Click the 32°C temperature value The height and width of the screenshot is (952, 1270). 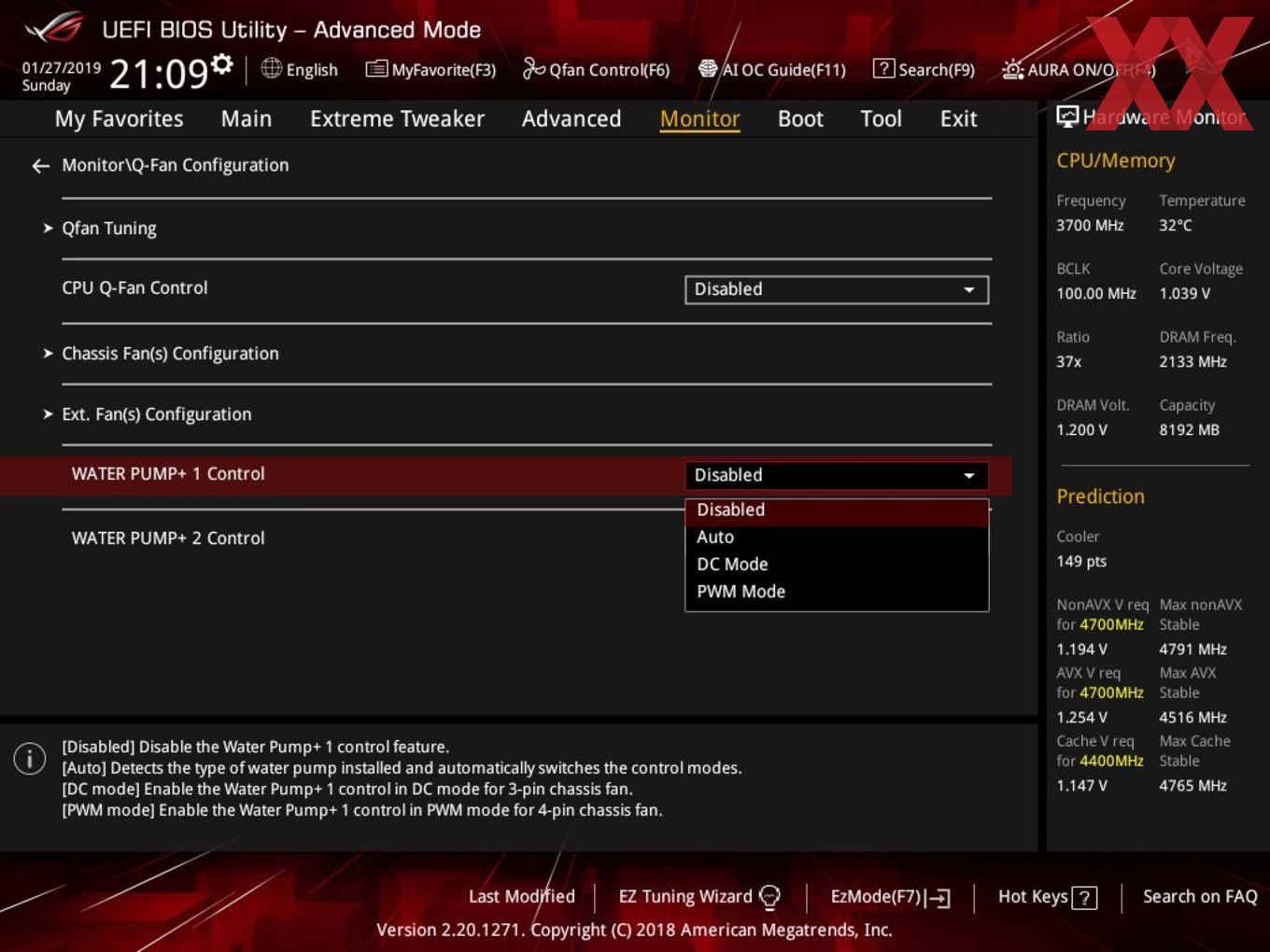(1176, 226)
